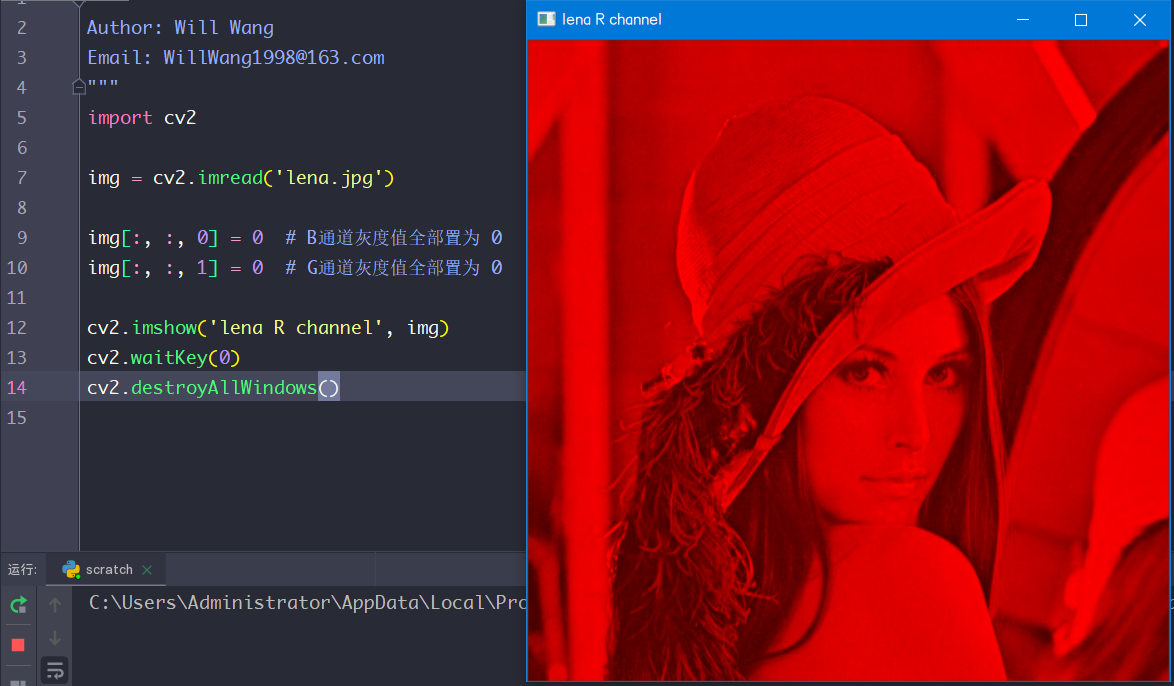
Task: Minimize the lena R channel window
Action: (x=1023, y=19)
